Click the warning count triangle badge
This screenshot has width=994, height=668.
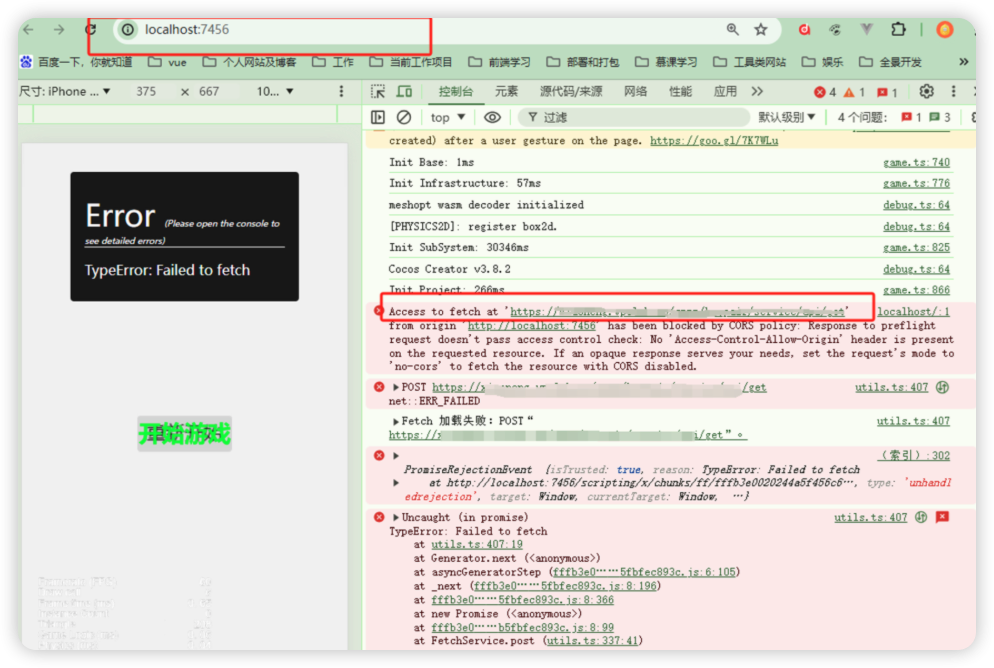pyautogui.click(x=854, y=92)
